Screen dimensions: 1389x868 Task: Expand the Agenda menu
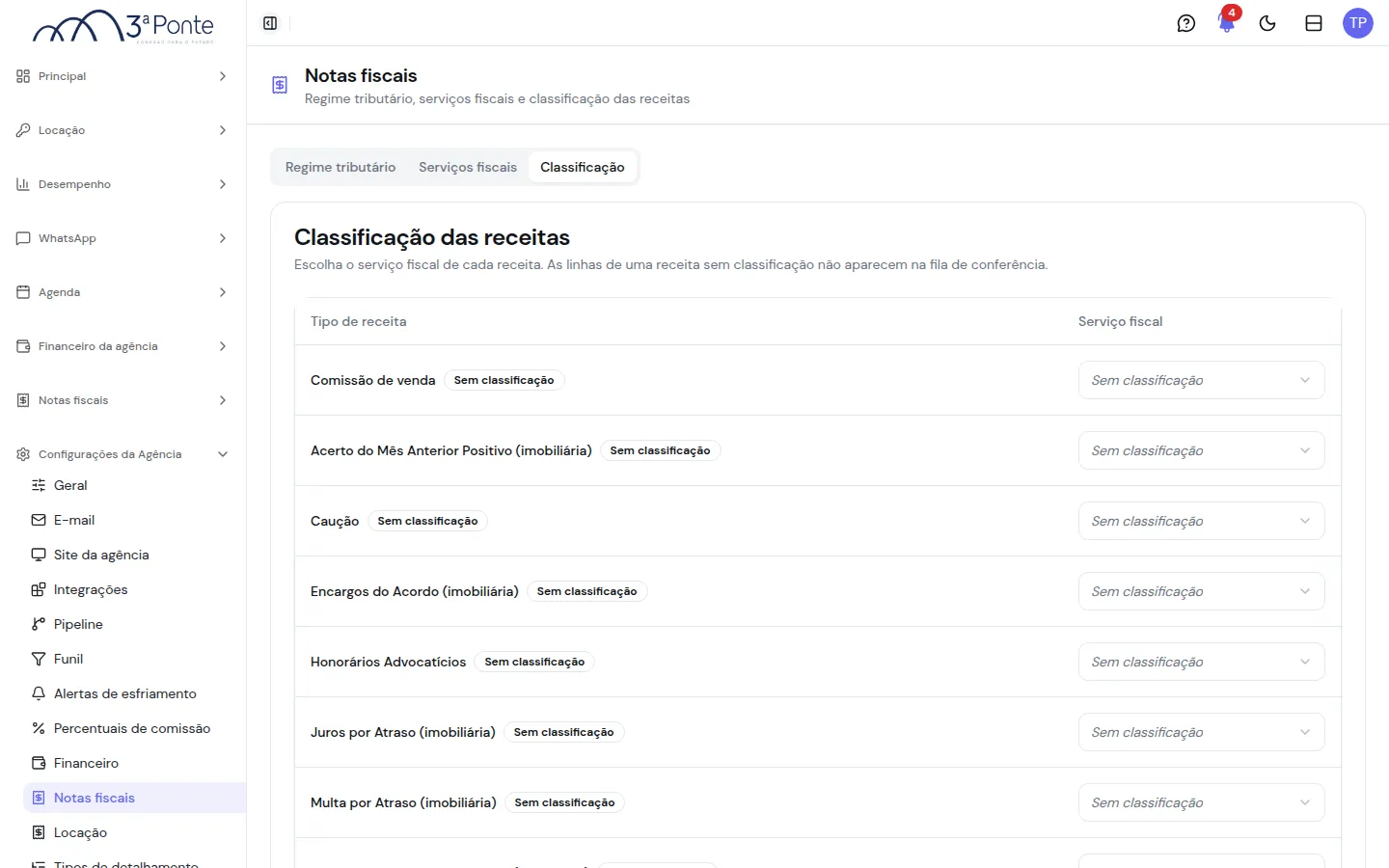click(123, 292)
